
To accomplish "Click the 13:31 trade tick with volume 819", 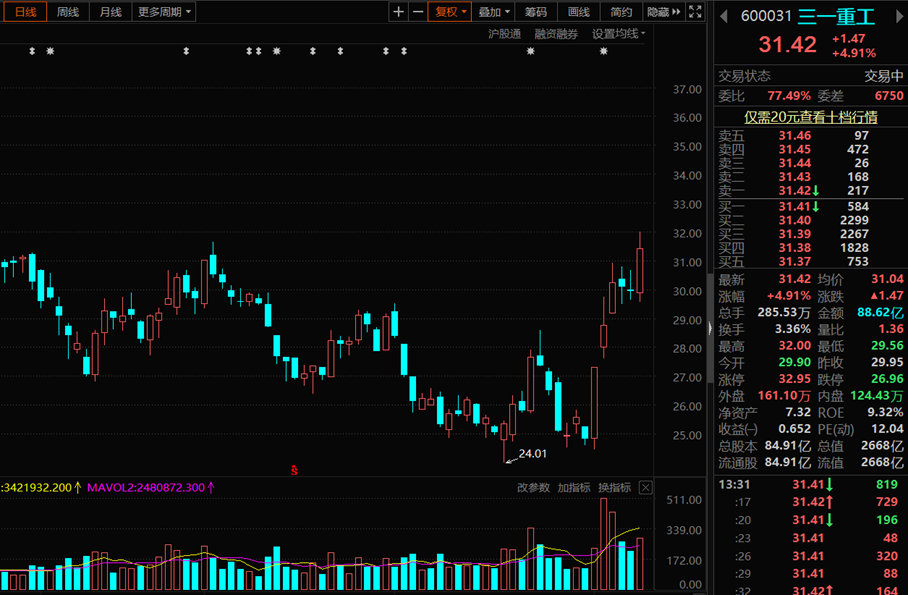I will point(810,484).
